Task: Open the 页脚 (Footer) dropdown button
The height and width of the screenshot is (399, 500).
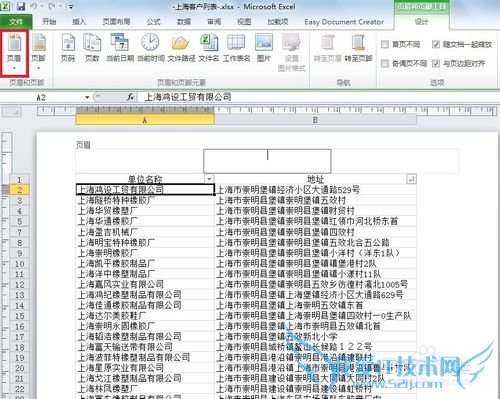Action: (39, 53)
